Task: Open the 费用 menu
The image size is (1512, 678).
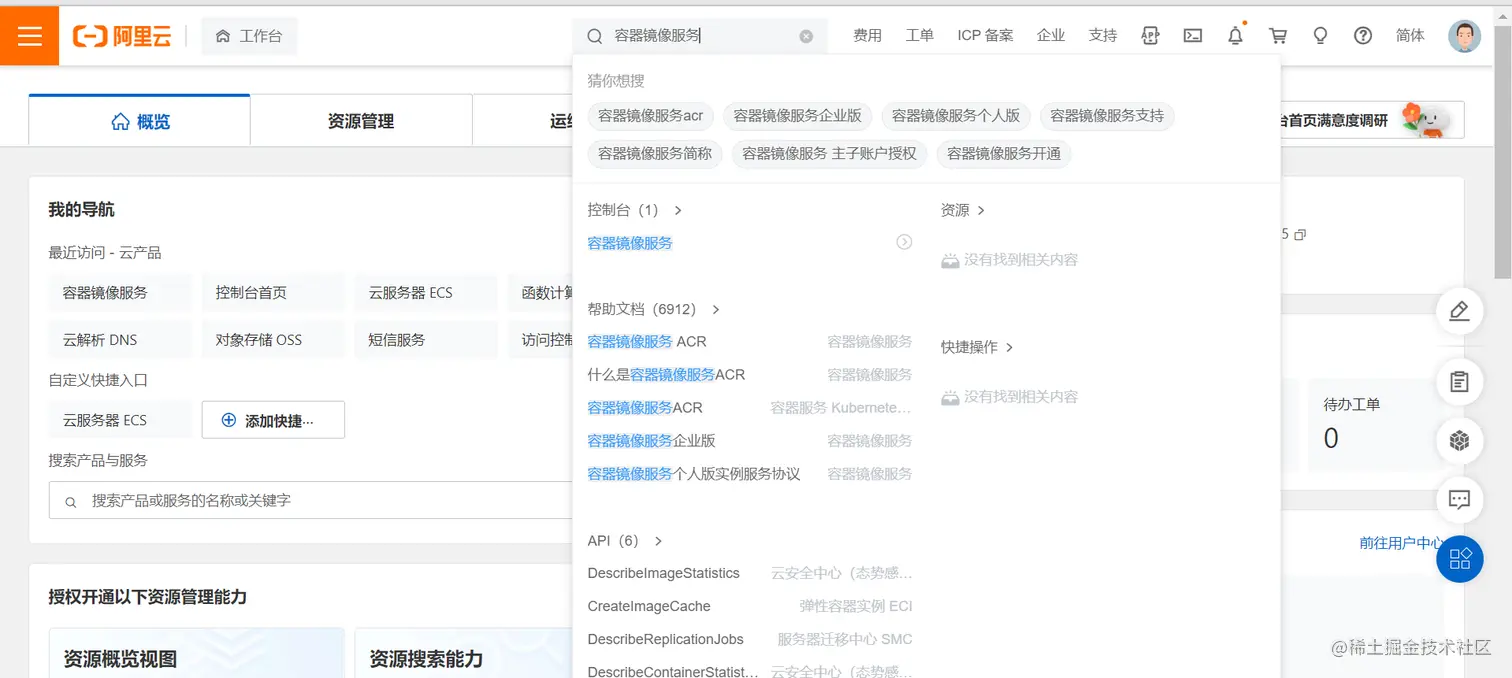Action: point(867,36)
